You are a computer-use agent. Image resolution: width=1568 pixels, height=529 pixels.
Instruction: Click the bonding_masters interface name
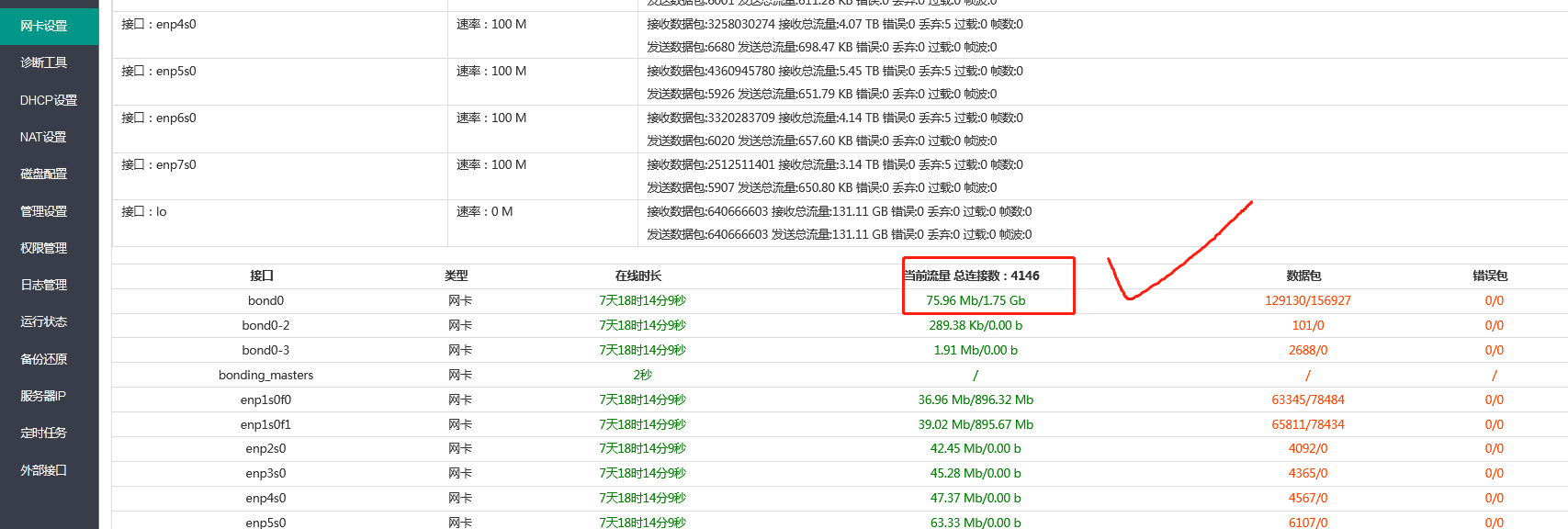(265, 375)
